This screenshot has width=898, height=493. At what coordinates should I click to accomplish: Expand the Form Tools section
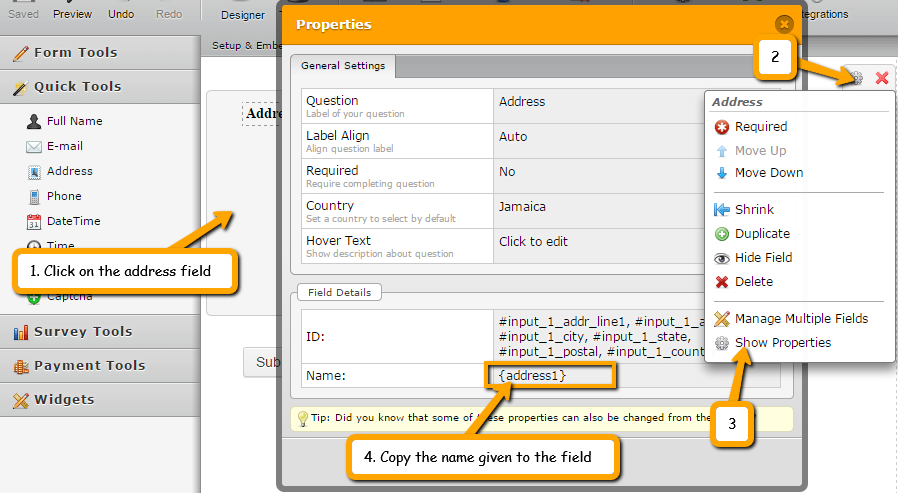coord(75,52)
